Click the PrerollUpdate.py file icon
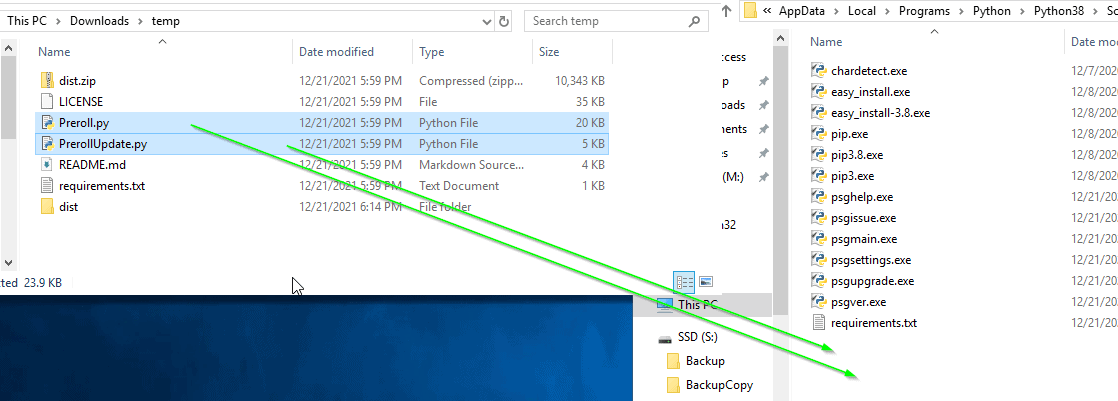The width and height of the screenshot is (1118, 401). (x=47, y=143)
